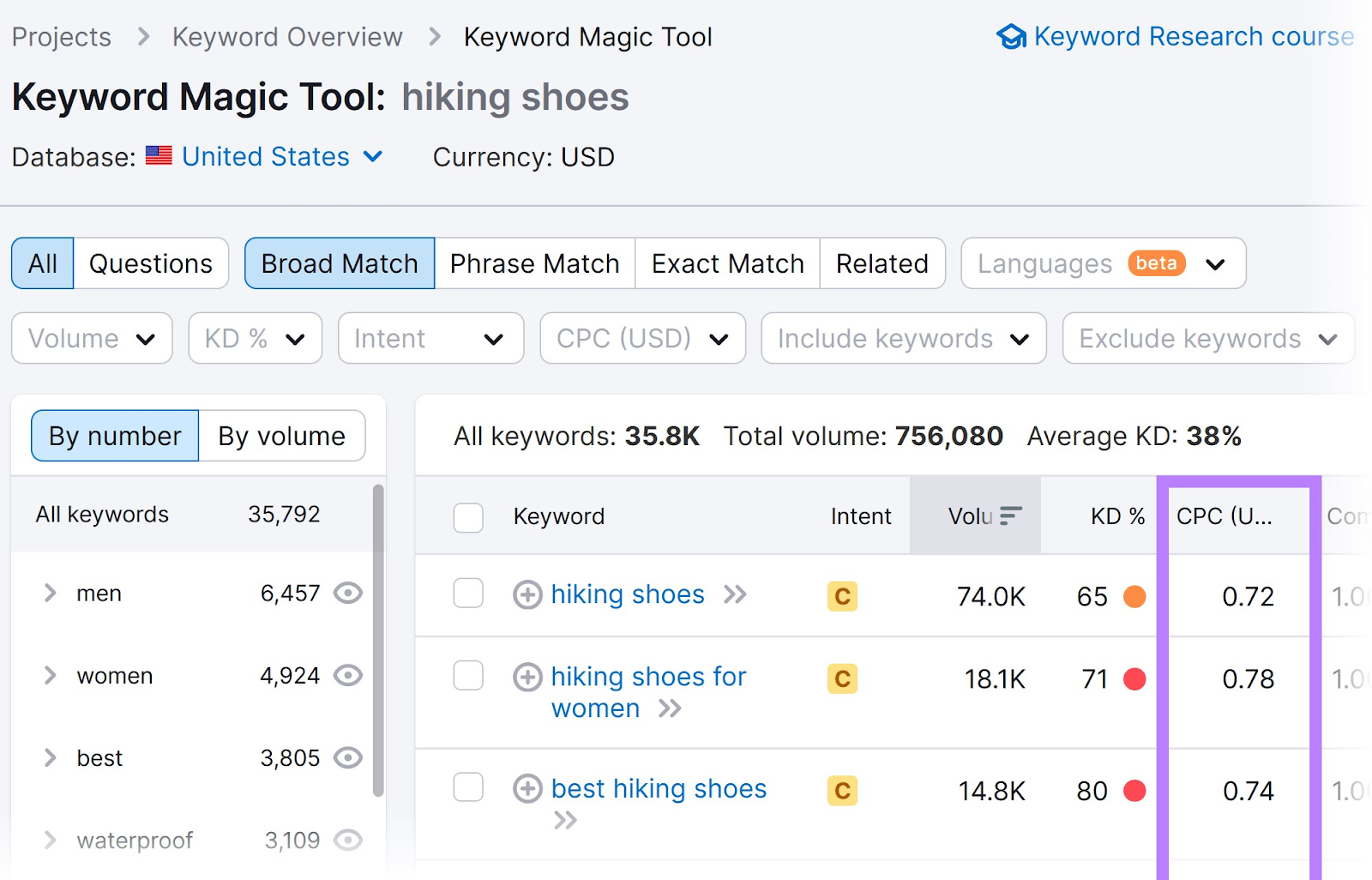Image resolution: width=1372 pixels, height=880 pixels.
Task: Switch to the Exact Match tab
Action: [x=726, y=263]
